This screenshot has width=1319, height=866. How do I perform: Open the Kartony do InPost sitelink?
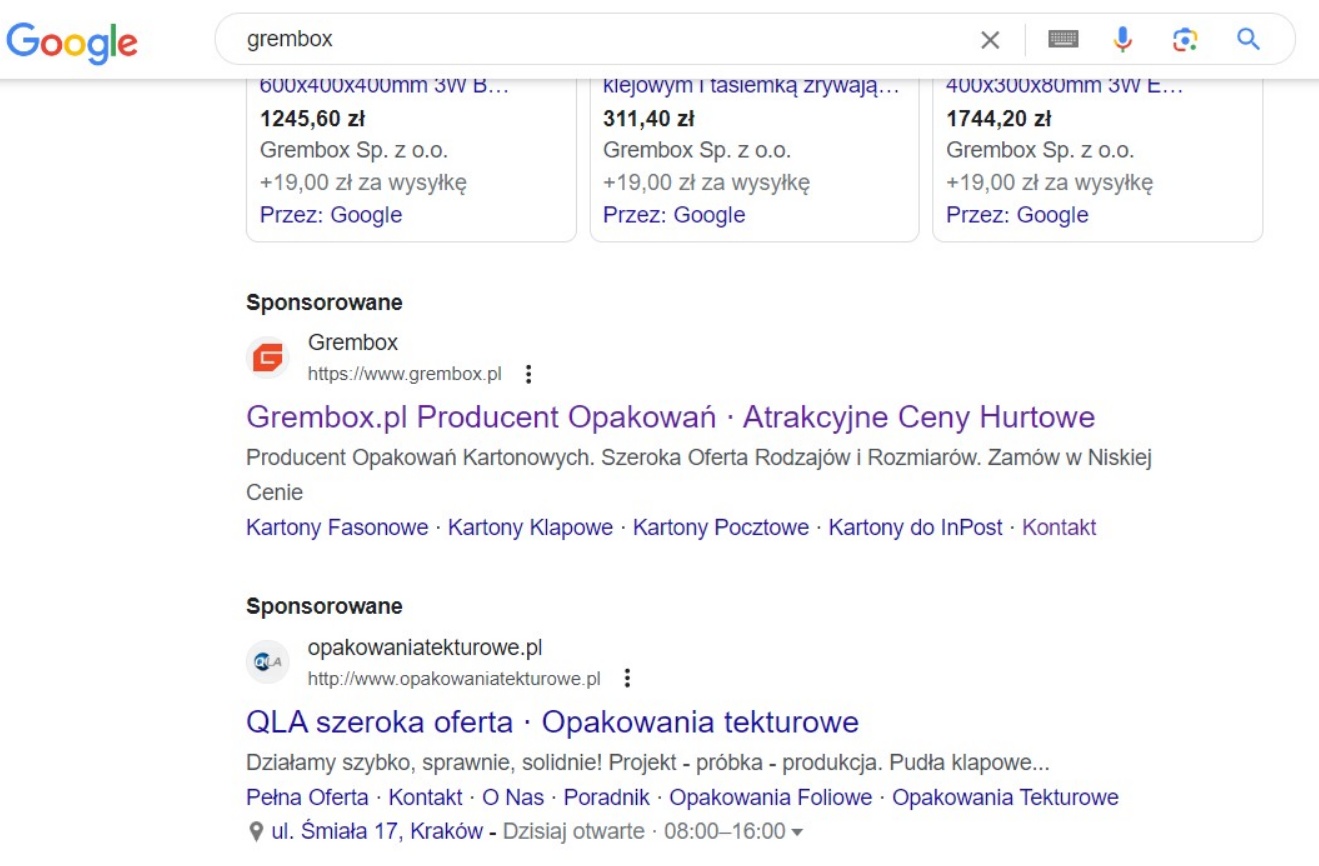click(915, 527)
